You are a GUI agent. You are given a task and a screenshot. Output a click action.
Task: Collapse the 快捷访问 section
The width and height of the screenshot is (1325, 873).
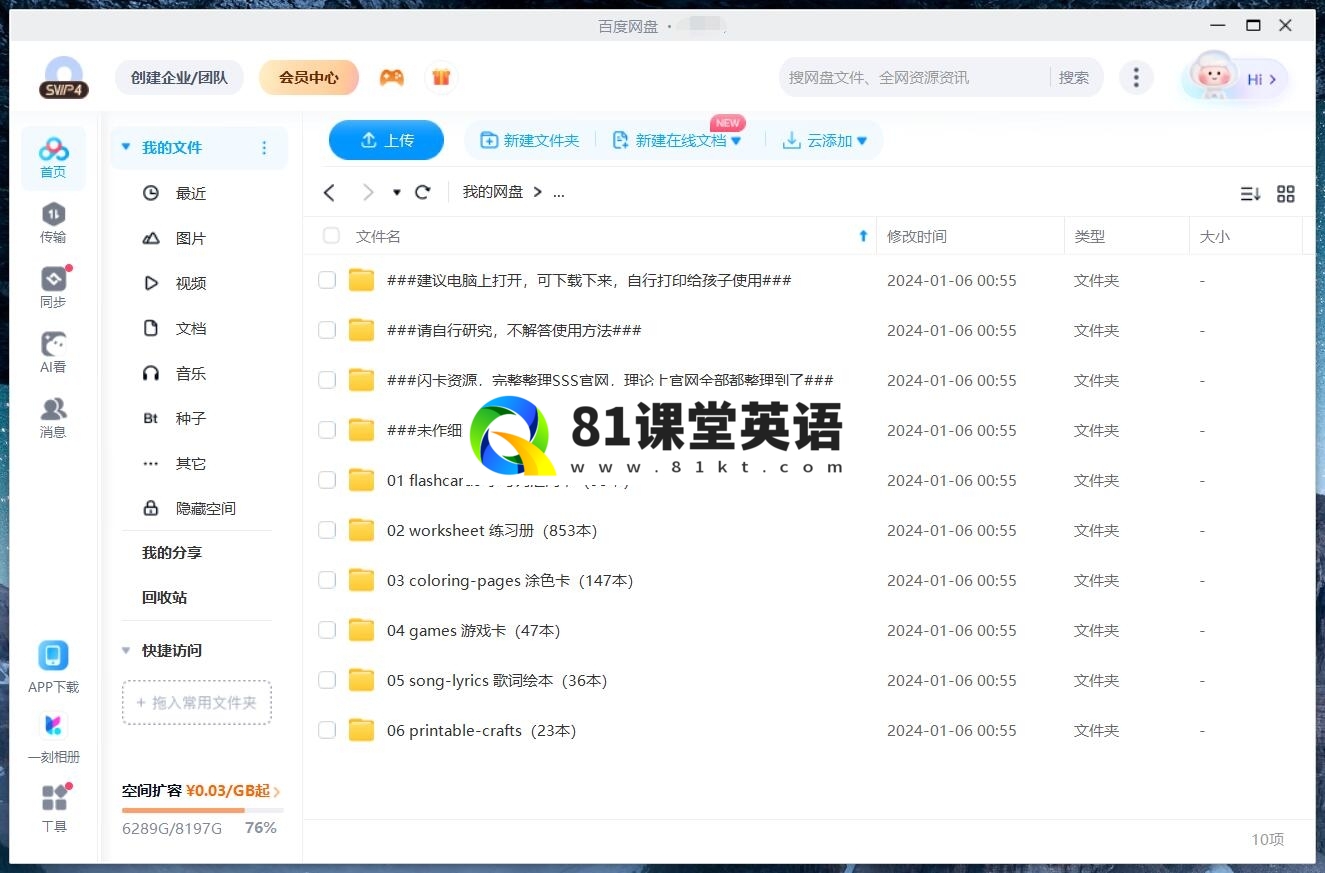click(x=126, y=650)
